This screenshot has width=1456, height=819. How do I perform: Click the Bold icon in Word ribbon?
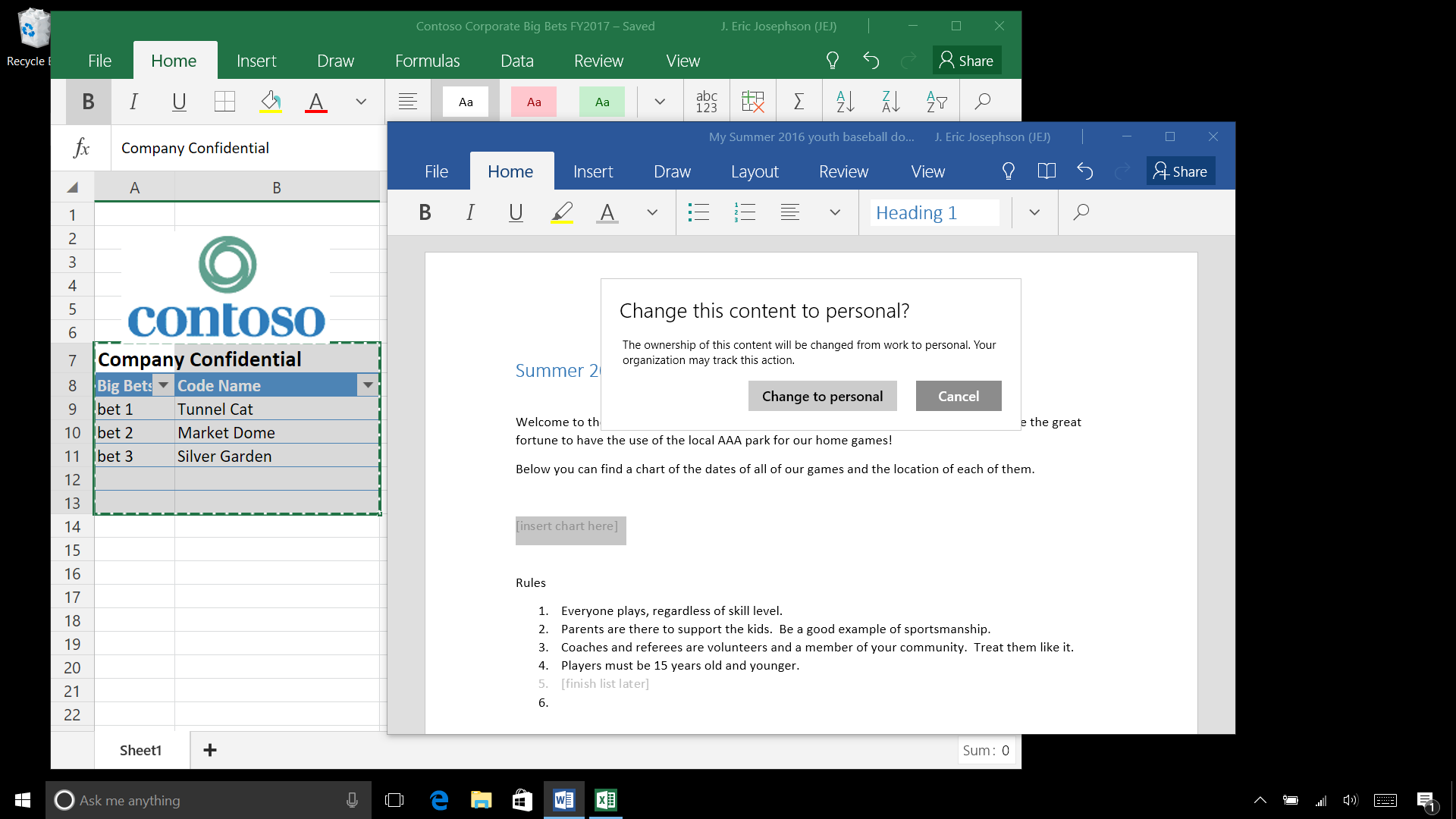(425, 212)
